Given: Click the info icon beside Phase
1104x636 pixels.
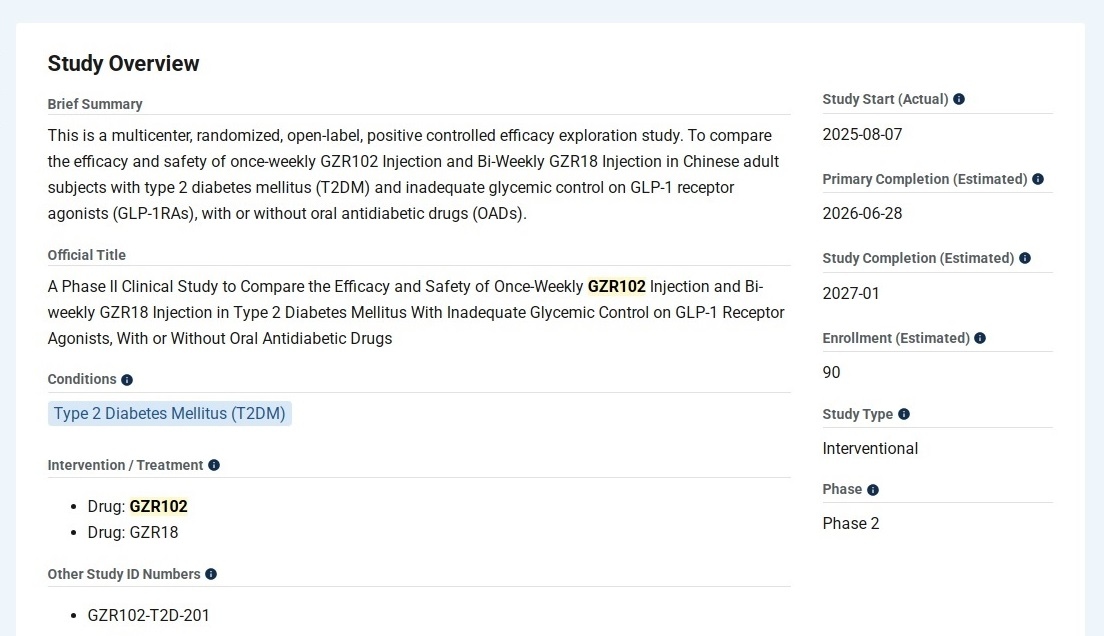Looking at the screenshot, I should point(873,490).
